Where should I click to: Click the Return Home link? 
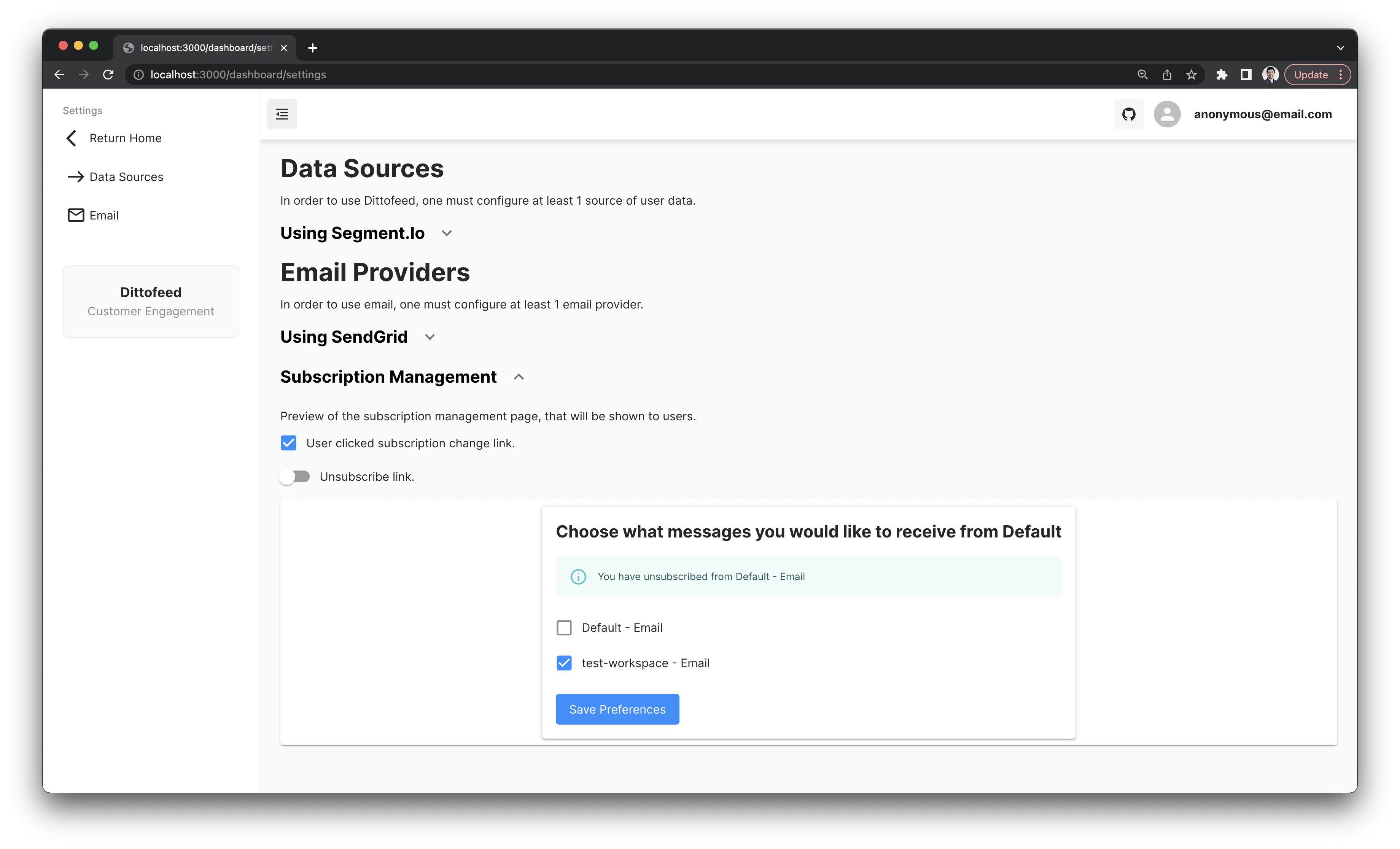(125, 138)
